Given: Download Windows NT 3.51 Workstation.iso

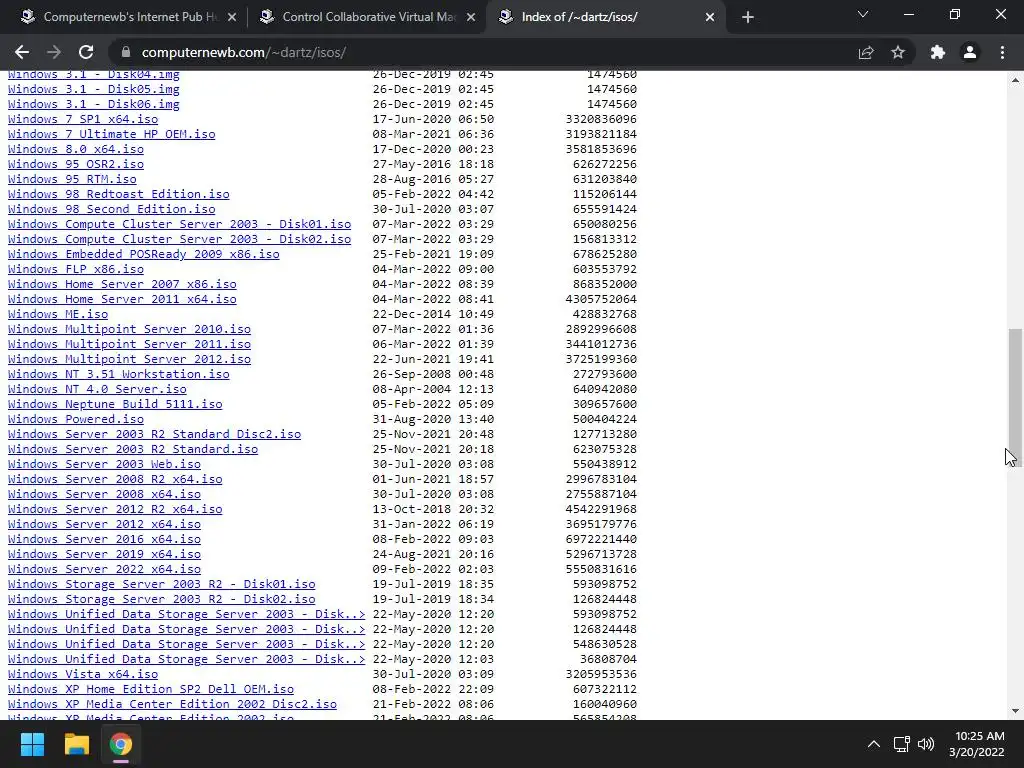Looking at the screenshot, I should (x=119, y=374).
